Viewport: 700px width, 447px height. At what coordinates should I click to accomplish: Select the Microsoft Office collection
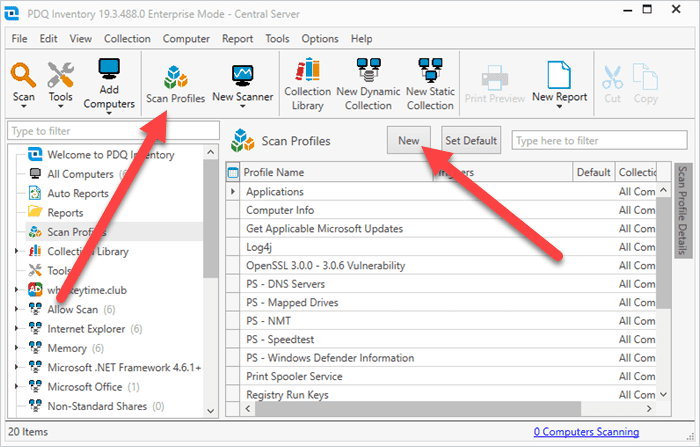pos(85,386)
